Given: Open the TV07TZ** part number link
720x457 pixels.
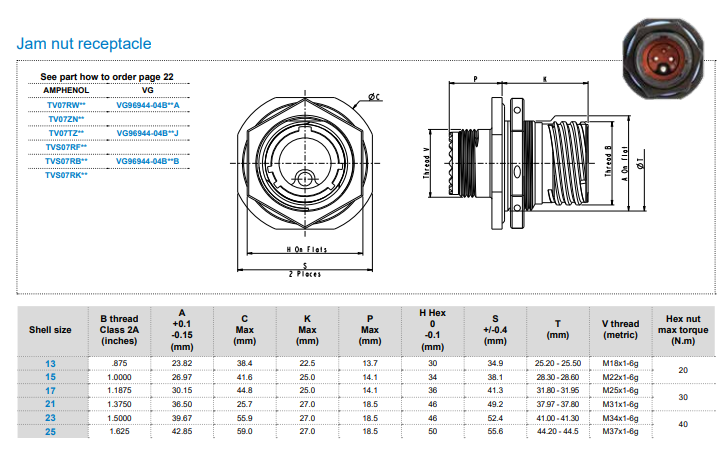Looking at the screenshot, I should (66, 132).
